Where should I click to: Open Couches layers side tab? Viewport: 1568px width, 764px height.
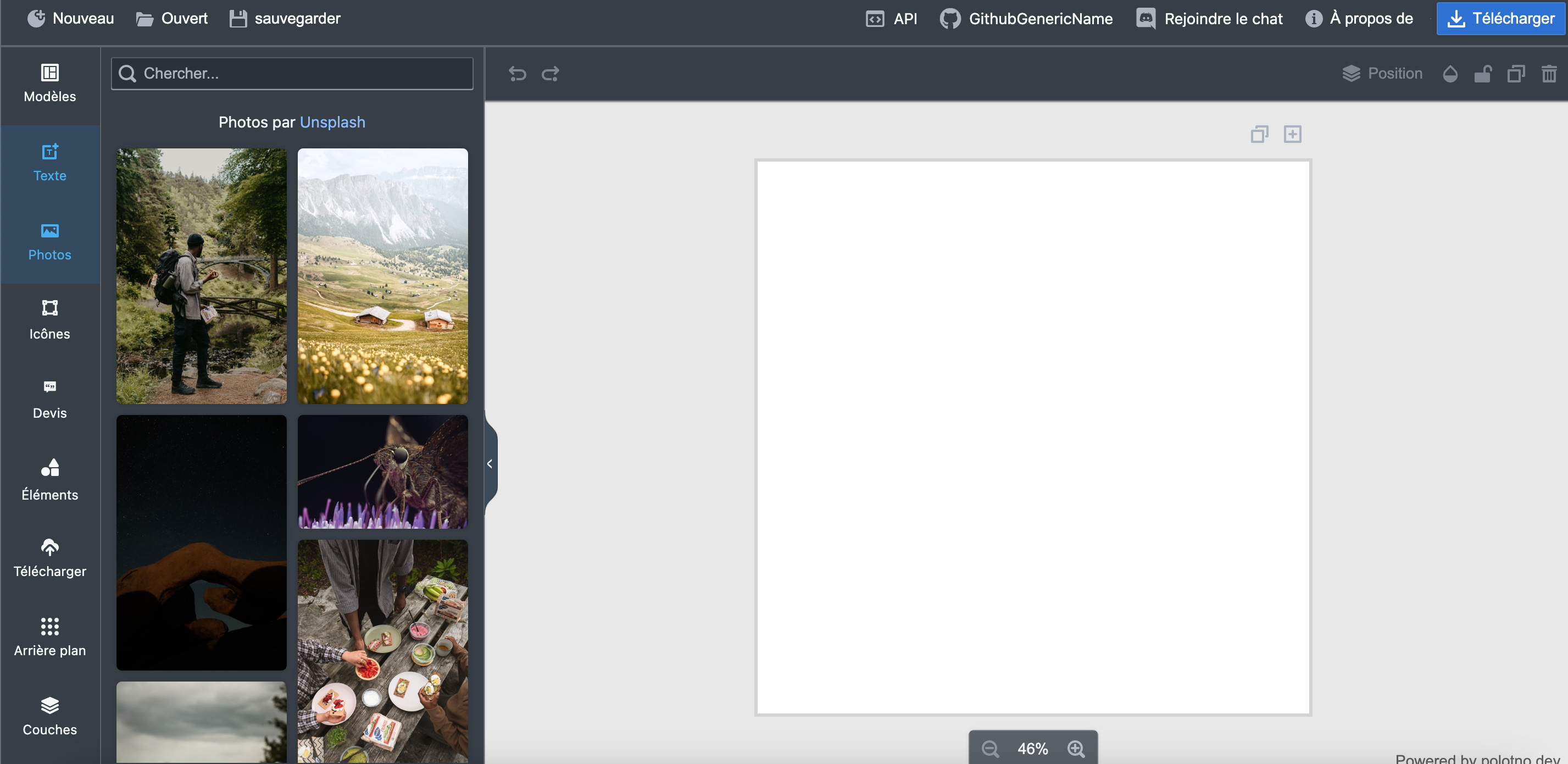tap(50, 716)
